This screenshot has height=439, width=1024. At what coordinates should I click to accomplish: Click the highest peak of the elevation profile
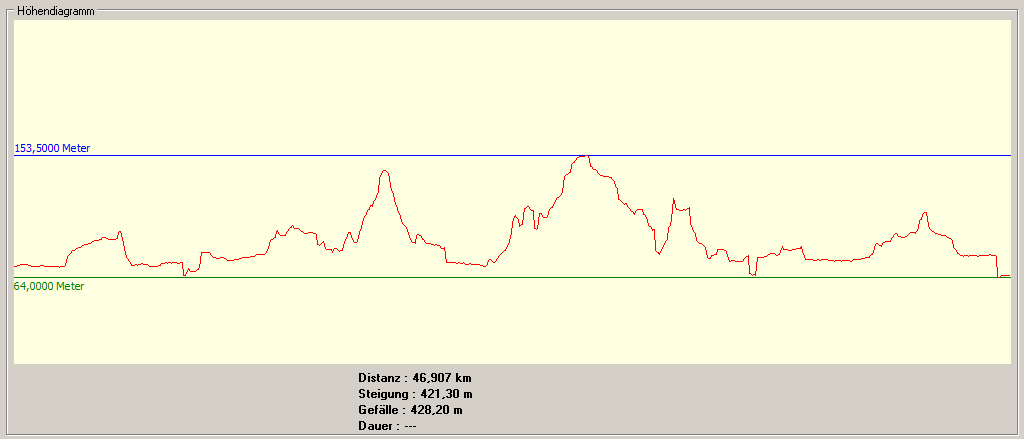pyautogui.click(x=583, y=157)
